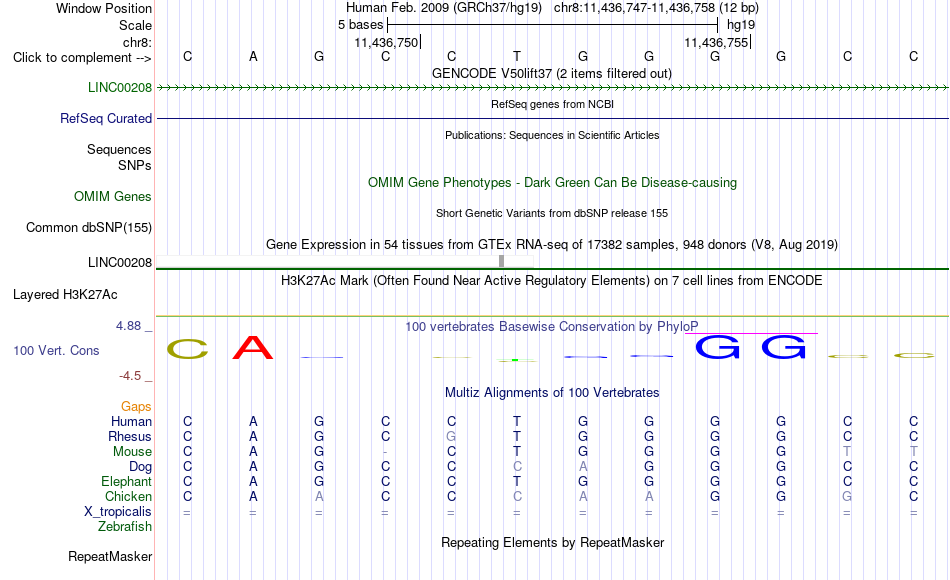Select the SNPs track label
This screenshot has width=950, height=580.
(135, 165)
